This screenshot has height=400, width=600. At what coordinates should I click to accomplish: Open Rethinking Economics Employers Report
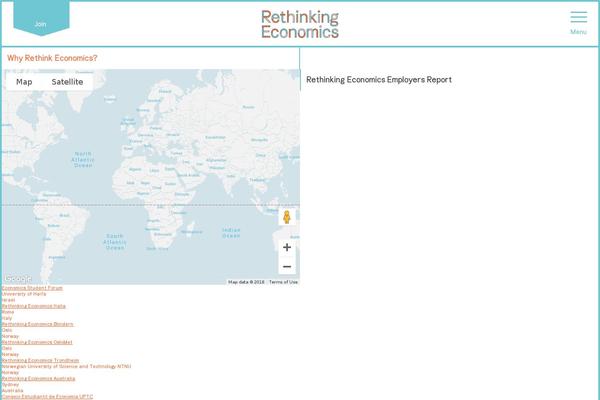[x=379, y=80]
